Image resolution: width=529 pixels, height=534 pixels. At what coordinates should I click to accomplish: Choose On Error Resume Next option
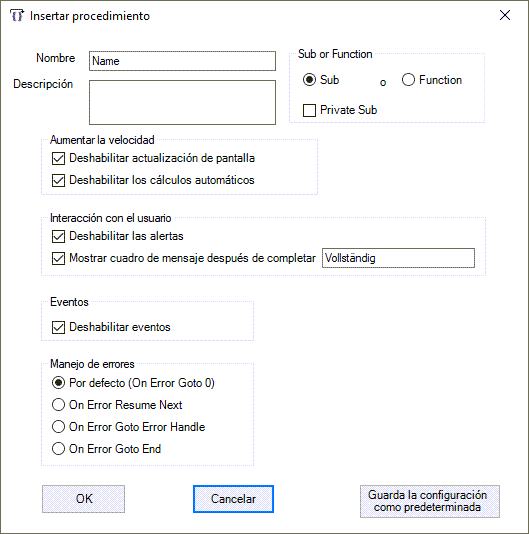(58, 405)
